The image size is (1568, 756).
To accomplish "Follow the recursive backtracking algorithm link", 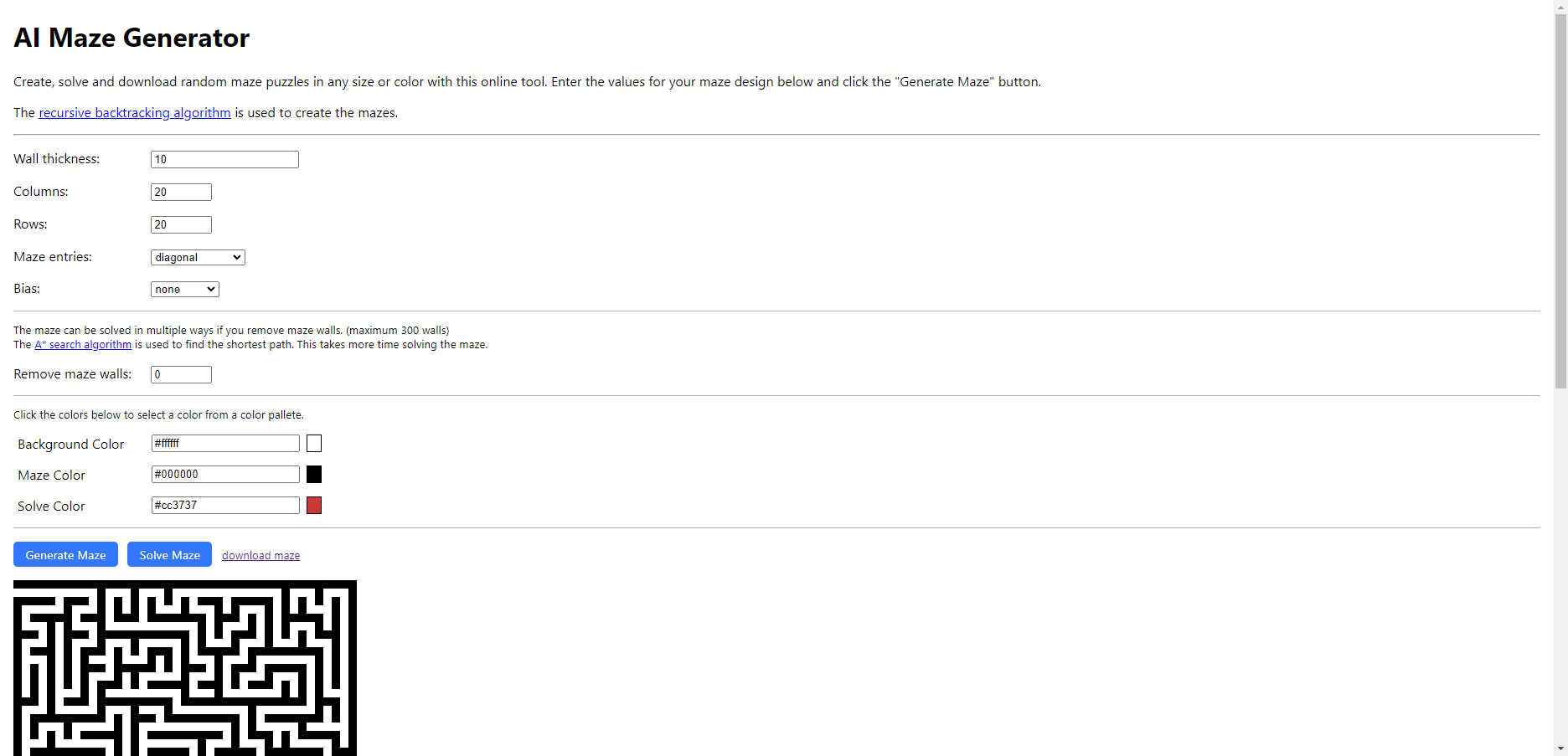I will click(x=134, y=113).
